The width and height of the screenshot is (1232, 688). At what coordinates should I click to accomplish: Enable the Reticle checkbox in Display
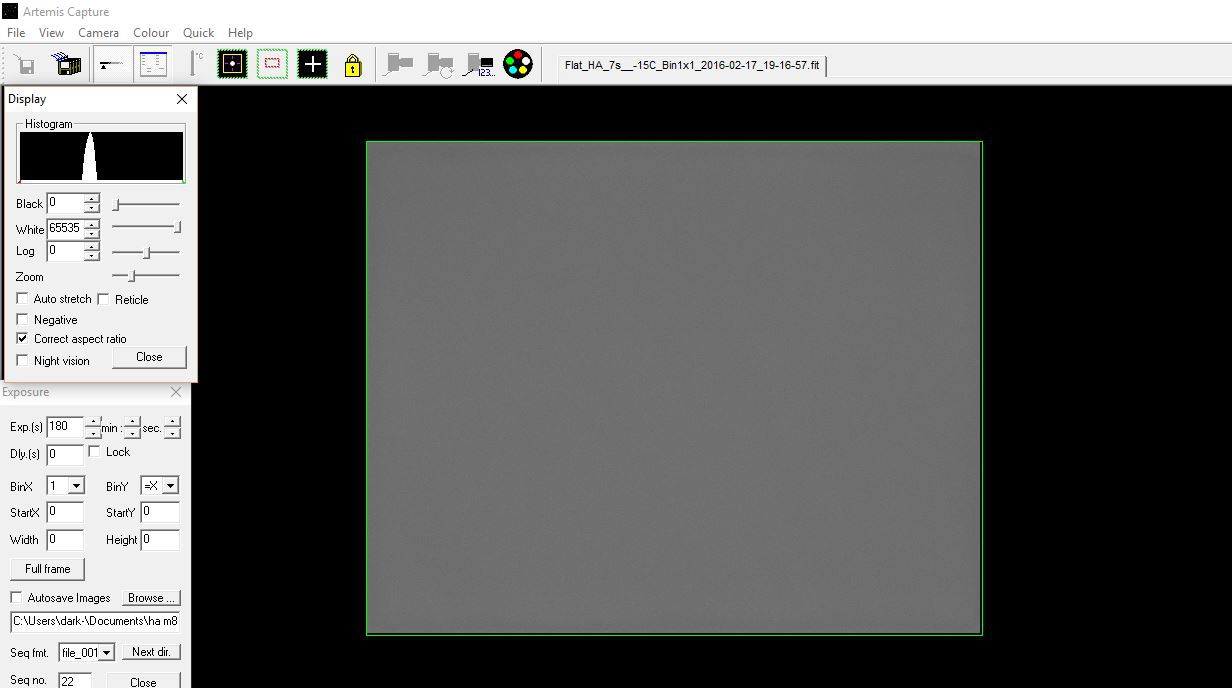coord(103,299)
